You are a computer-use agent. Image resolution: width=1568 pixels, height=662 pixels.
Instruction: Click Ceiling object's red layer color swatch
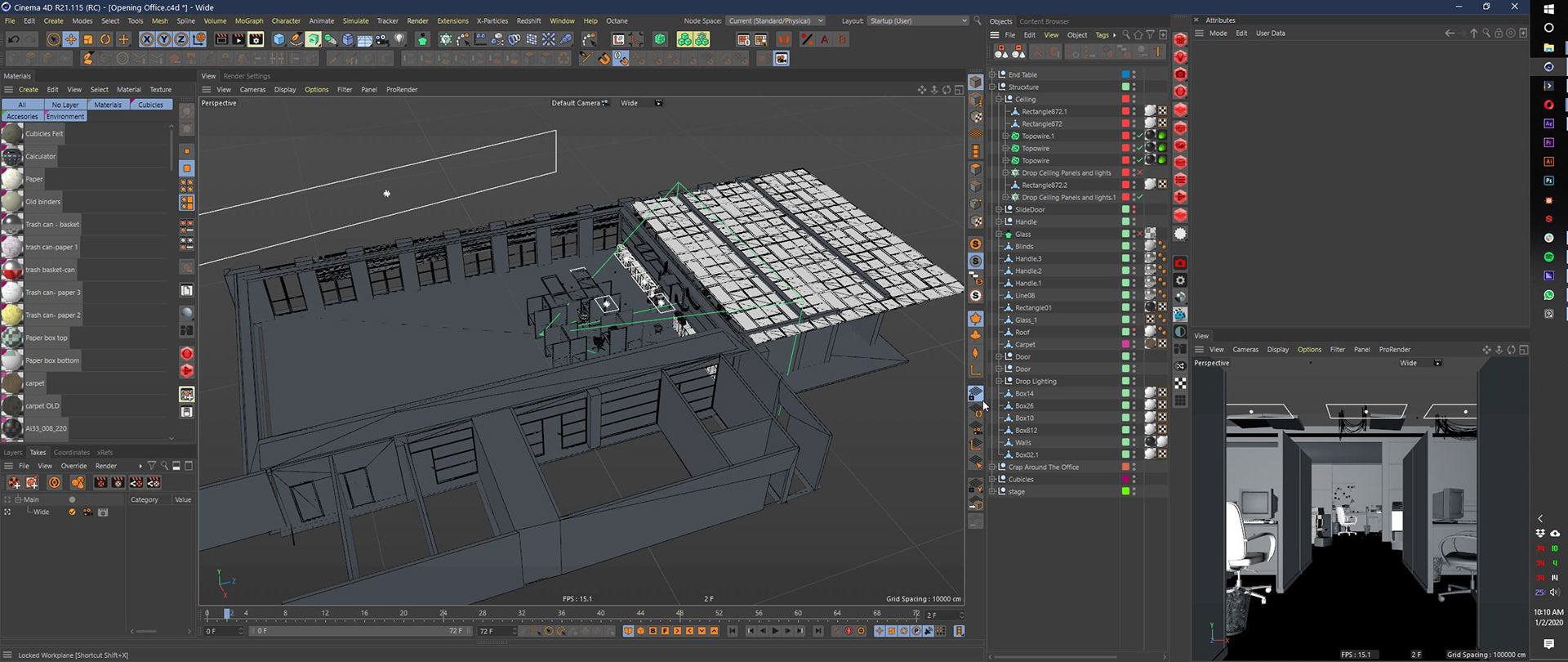tap(1125, 99)
